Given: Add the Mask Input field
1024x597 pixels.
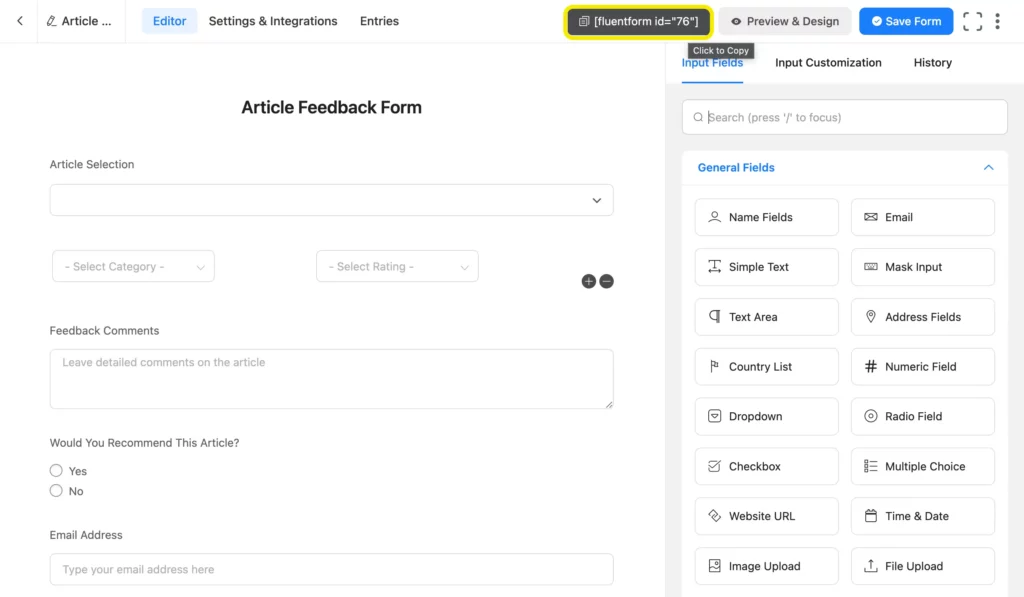Looking at the screenshot, I should click(x=923, y=266).
